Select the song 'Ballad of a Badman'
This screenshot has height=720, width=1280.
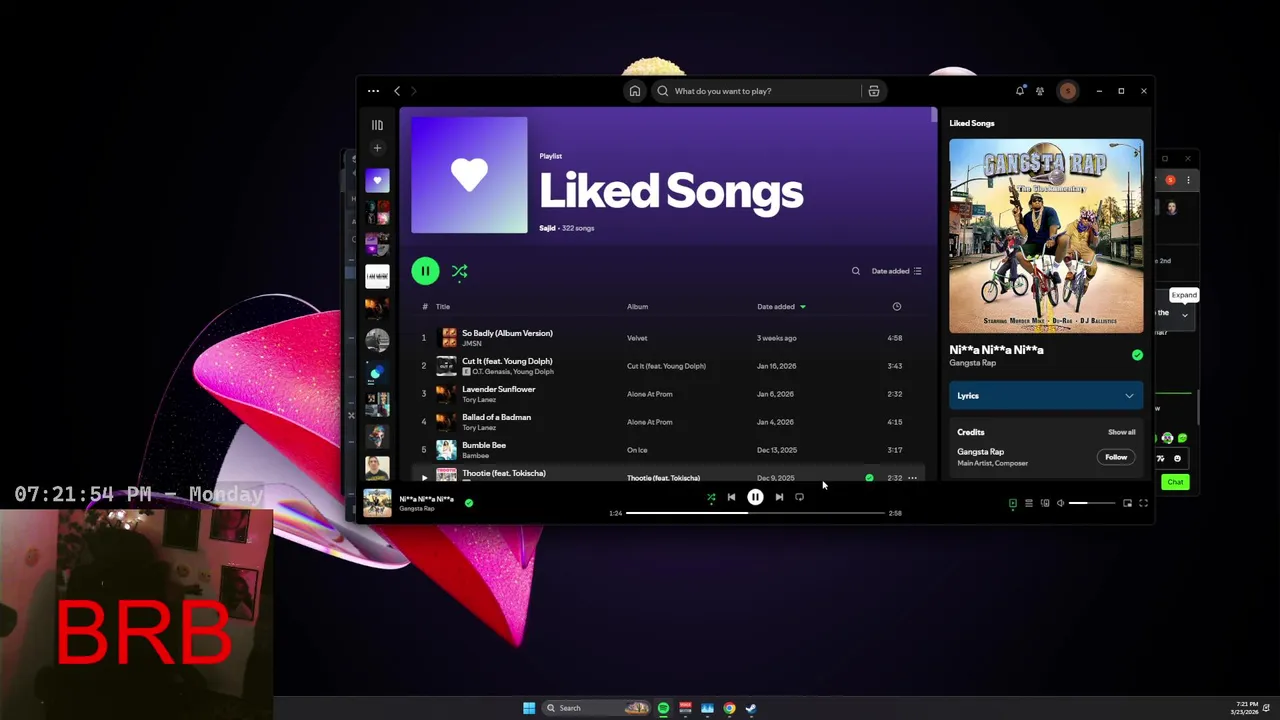point(496,417)
